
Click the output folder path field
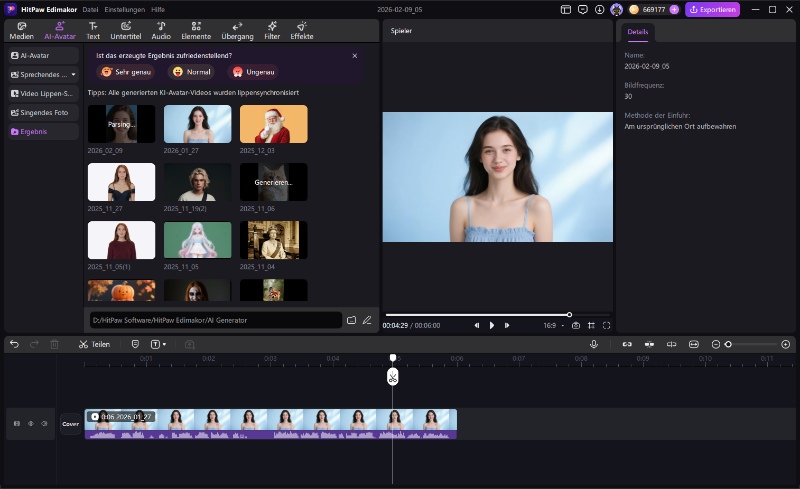216,320
